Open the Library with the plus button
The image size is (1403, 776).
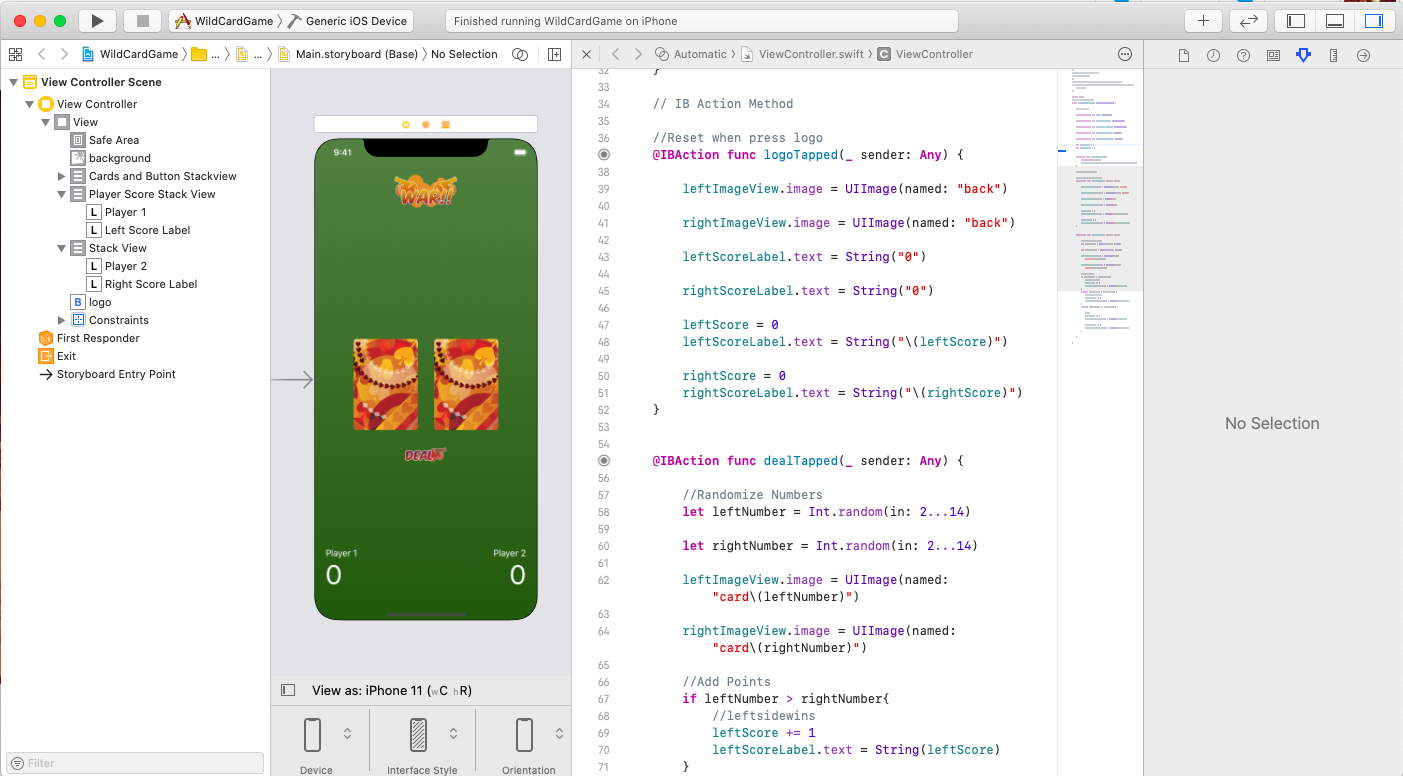click(1203, 21)
